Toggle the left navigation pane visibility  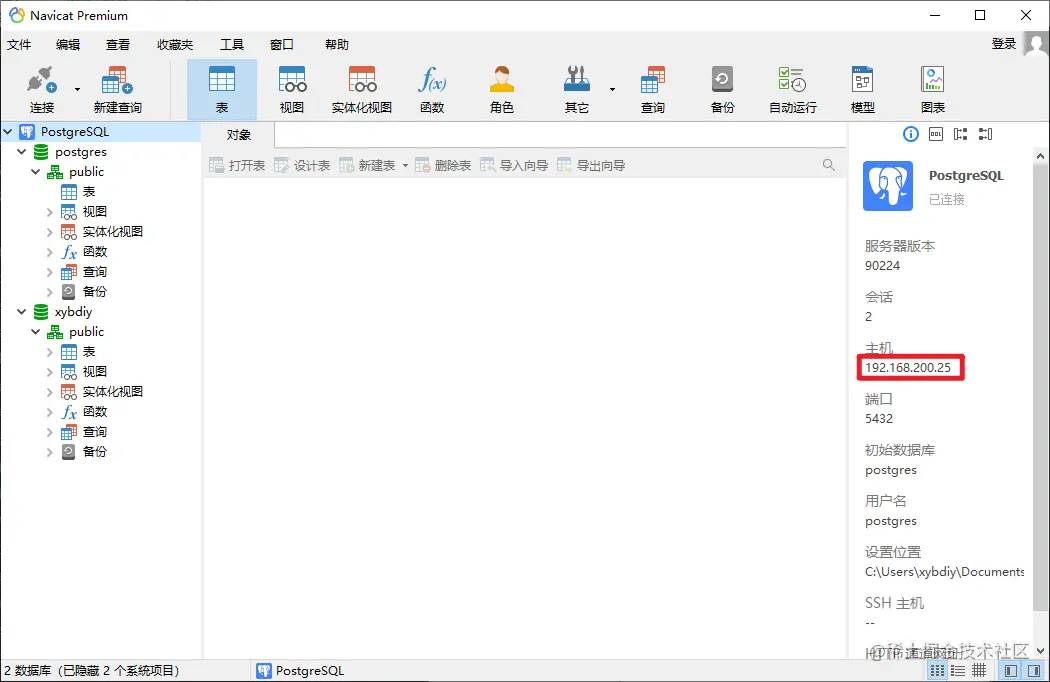1011,671
